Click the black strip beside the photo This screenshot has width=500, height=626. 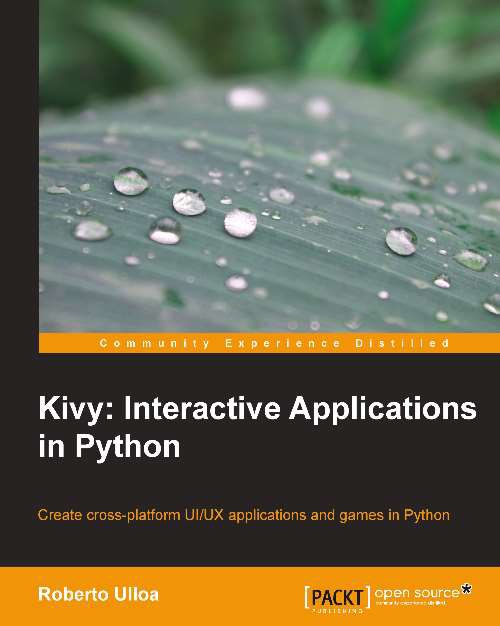[x=19, y=176]
